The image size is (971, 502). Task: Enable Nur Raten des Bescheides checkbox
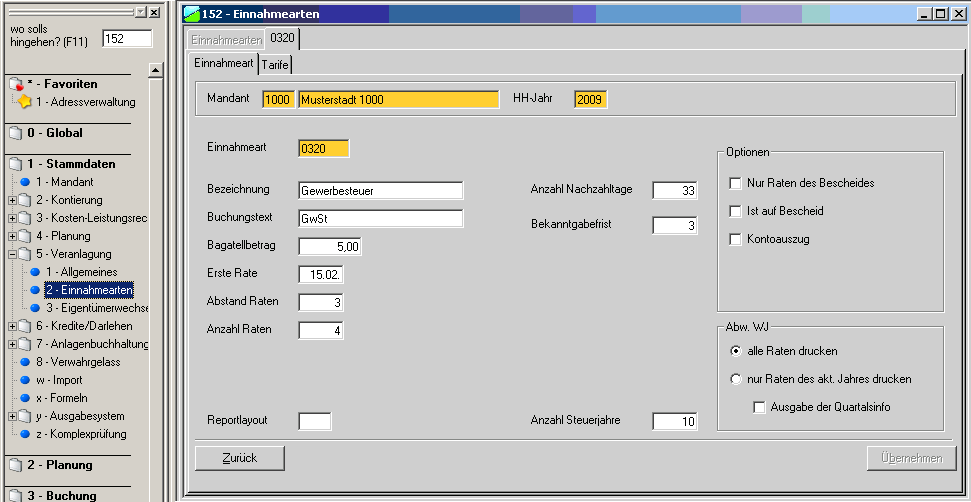pos(736,183)
